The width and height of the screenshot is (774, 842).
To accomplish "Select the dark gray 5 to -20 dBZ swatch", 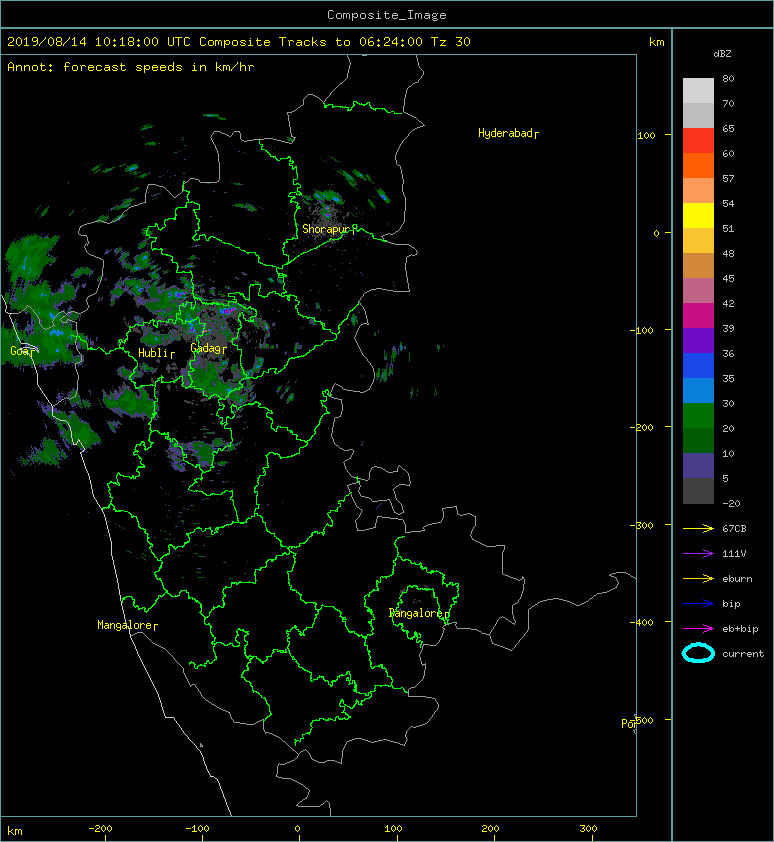I will (x=698, y=490).
